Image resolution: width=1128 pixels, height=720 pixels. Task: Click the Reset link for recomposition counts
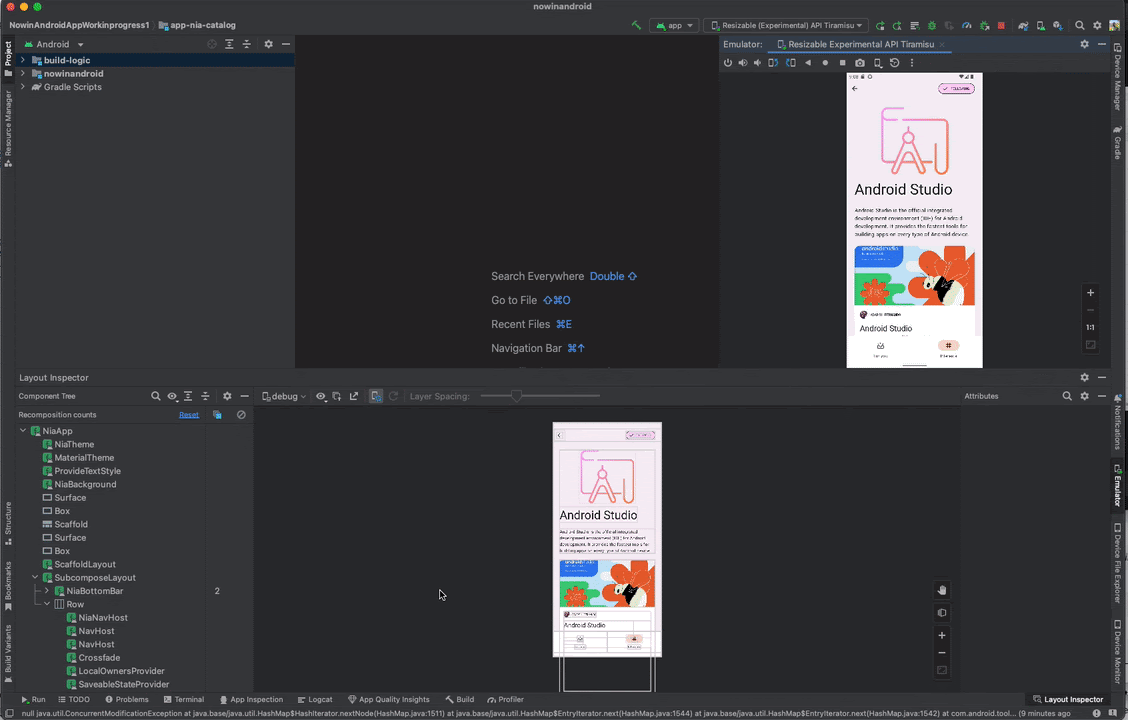(189, 414)
